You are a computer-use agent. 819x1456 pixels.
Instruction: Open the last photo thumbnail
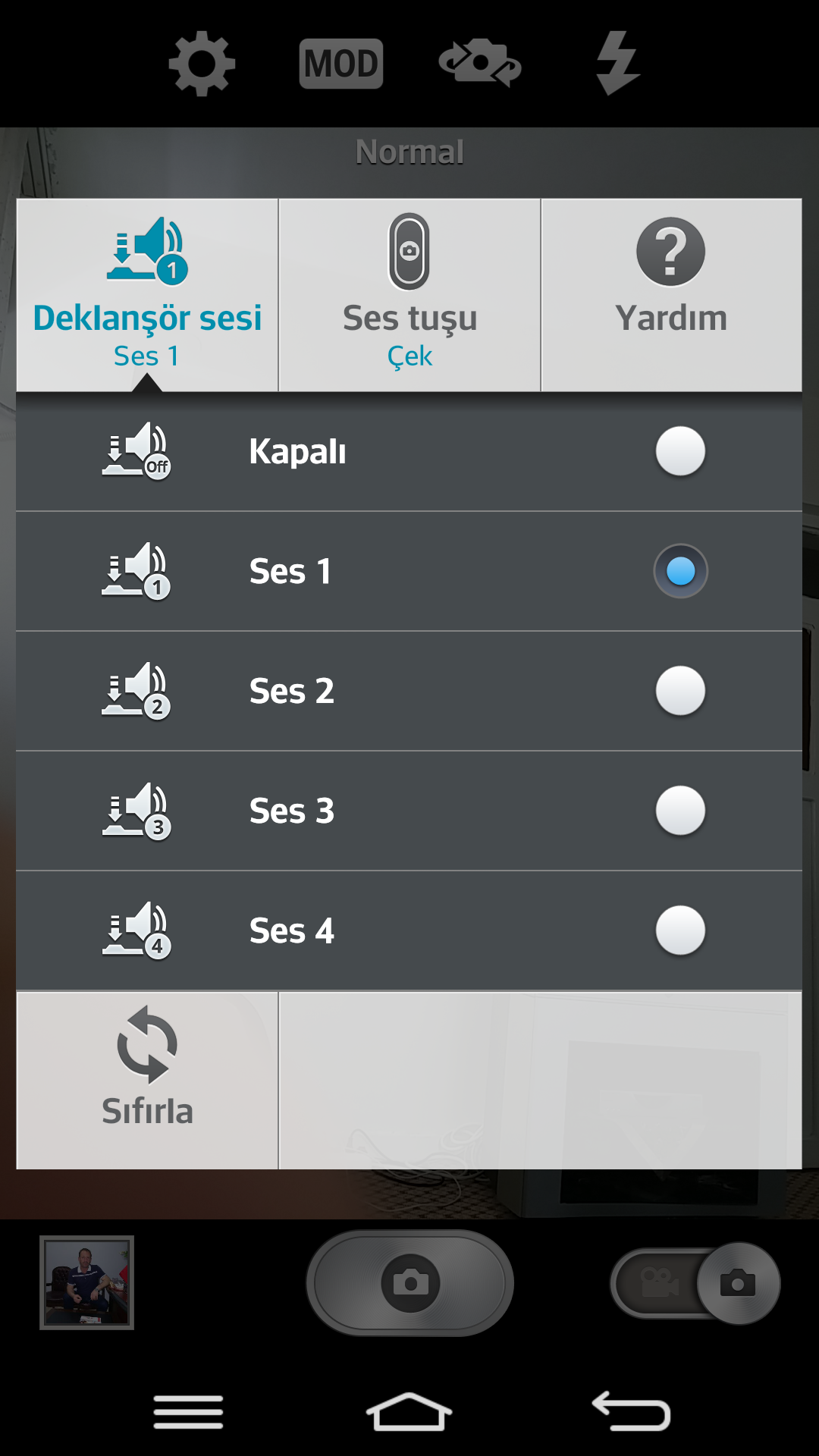point(86,1282)
